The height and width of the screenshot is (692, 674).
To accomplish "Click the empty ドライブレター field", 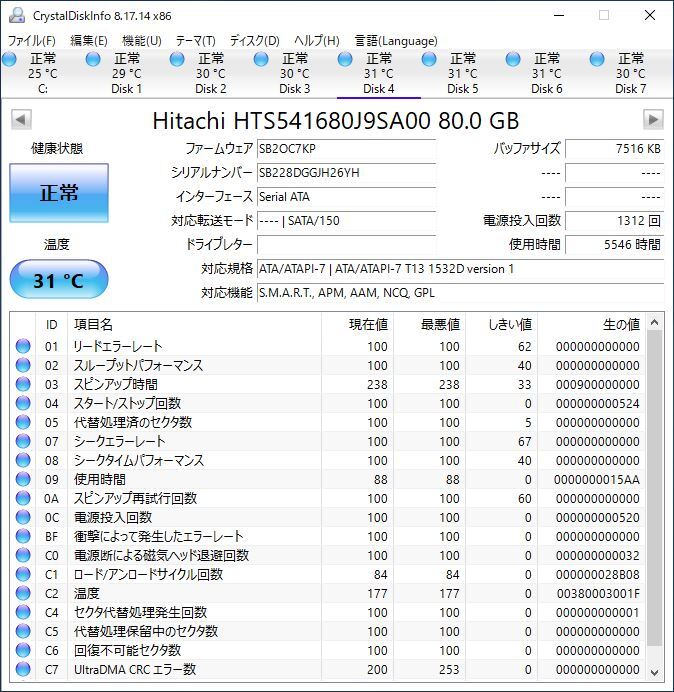I will point(346,244).
